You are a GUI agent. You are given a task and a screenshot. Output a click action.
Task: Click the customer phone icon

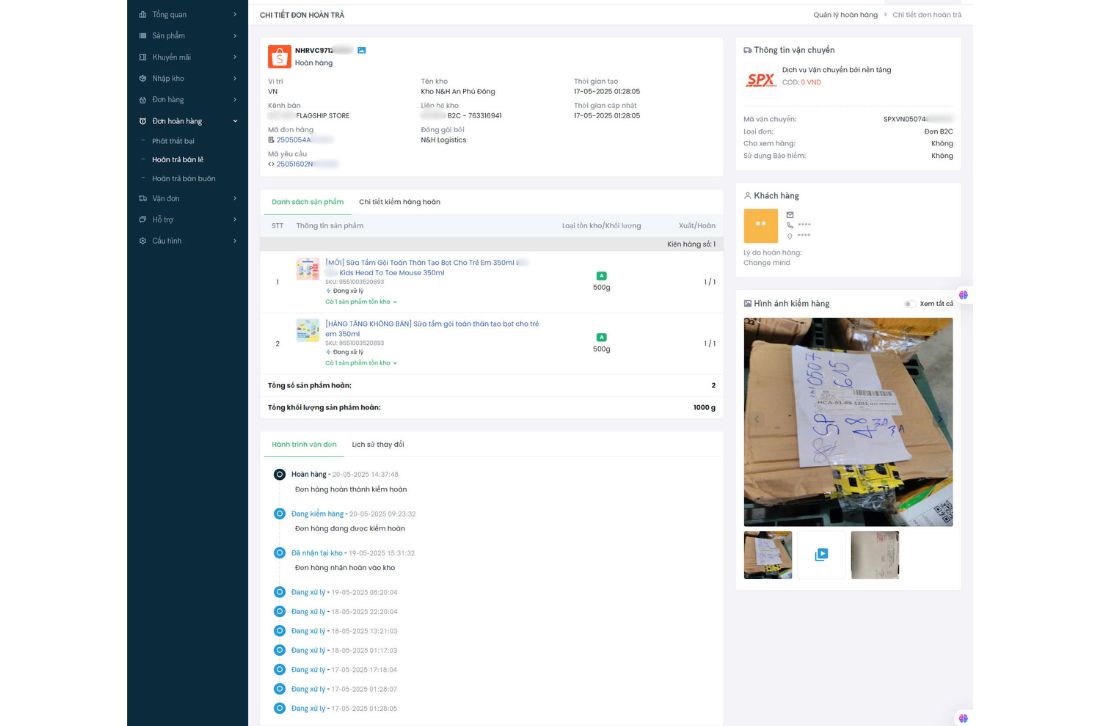(790, 225)
